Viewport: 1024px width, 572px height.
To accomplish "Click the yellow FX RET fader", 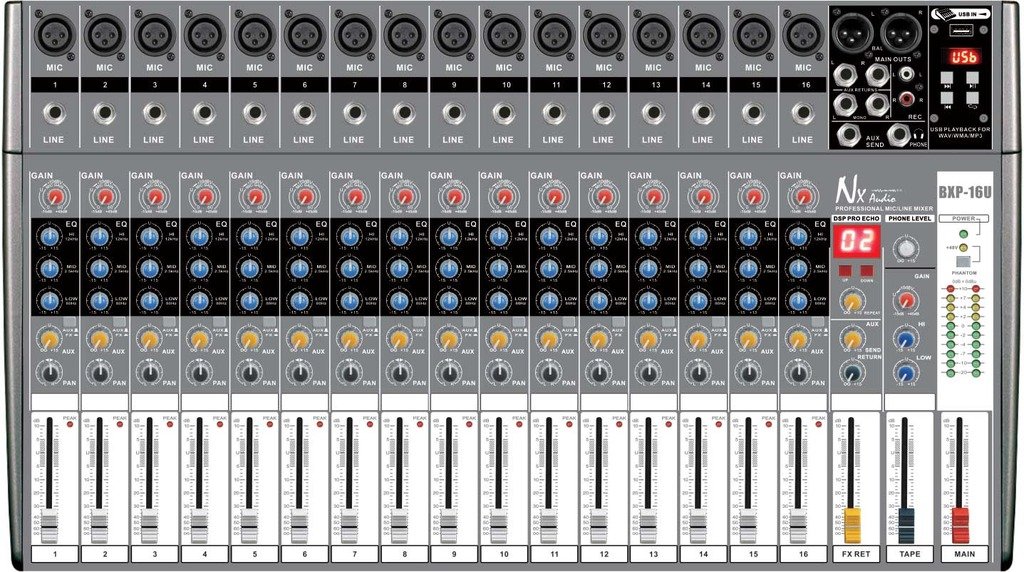I will coord(853,524).
